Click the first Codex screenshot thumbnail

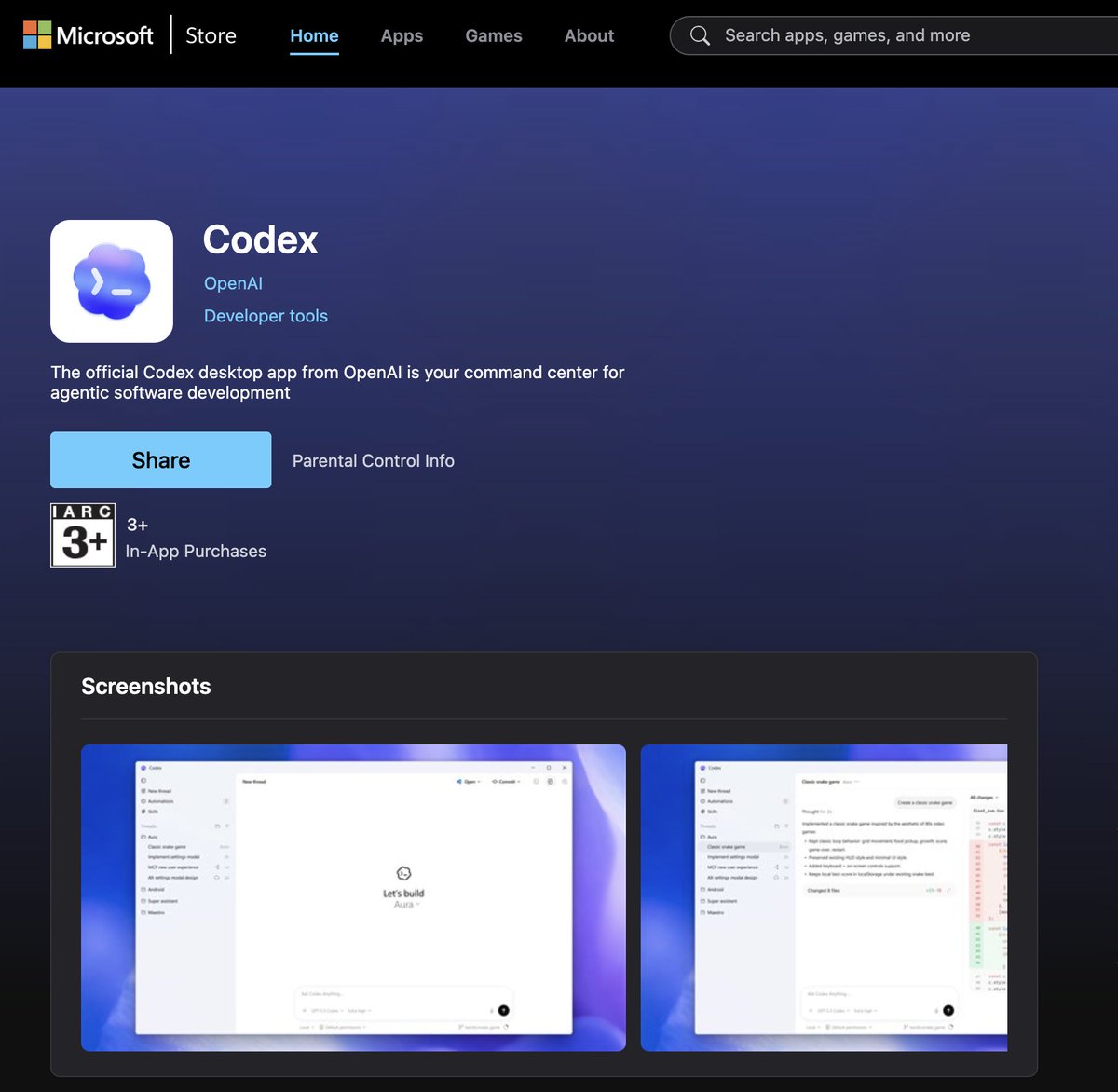[354, 896]
